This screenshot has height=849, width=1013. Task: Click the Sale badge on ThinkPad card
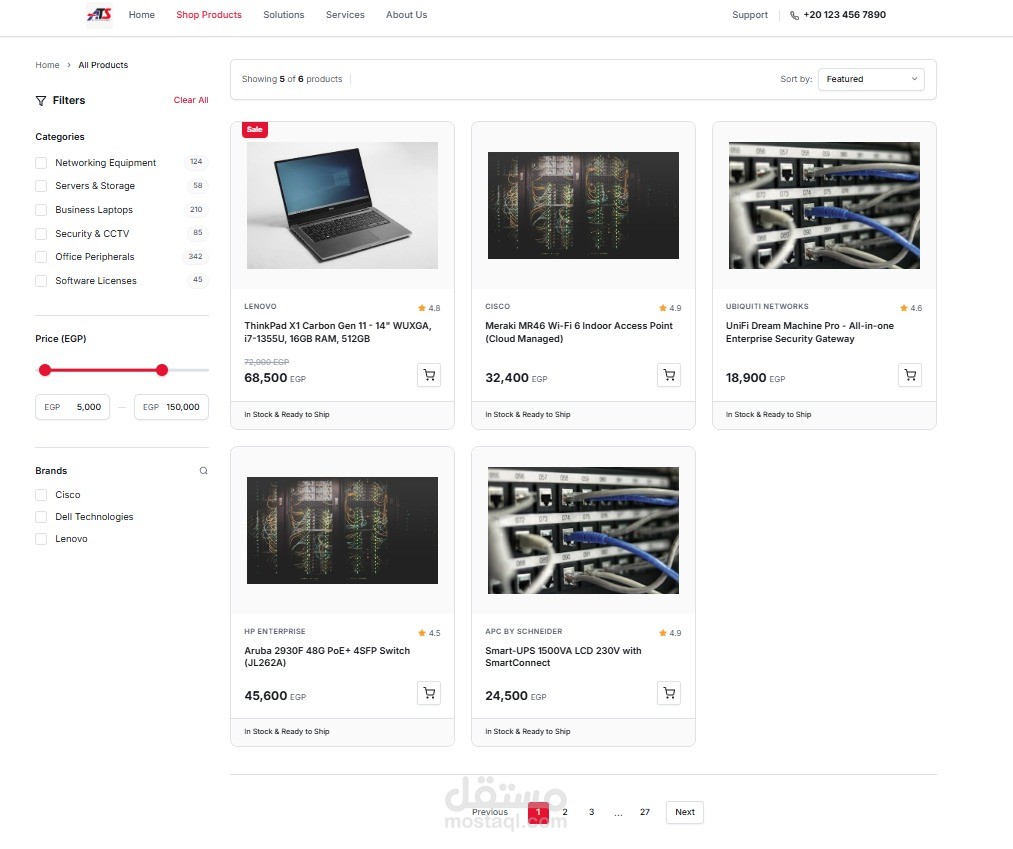click(x=255, y=129)
